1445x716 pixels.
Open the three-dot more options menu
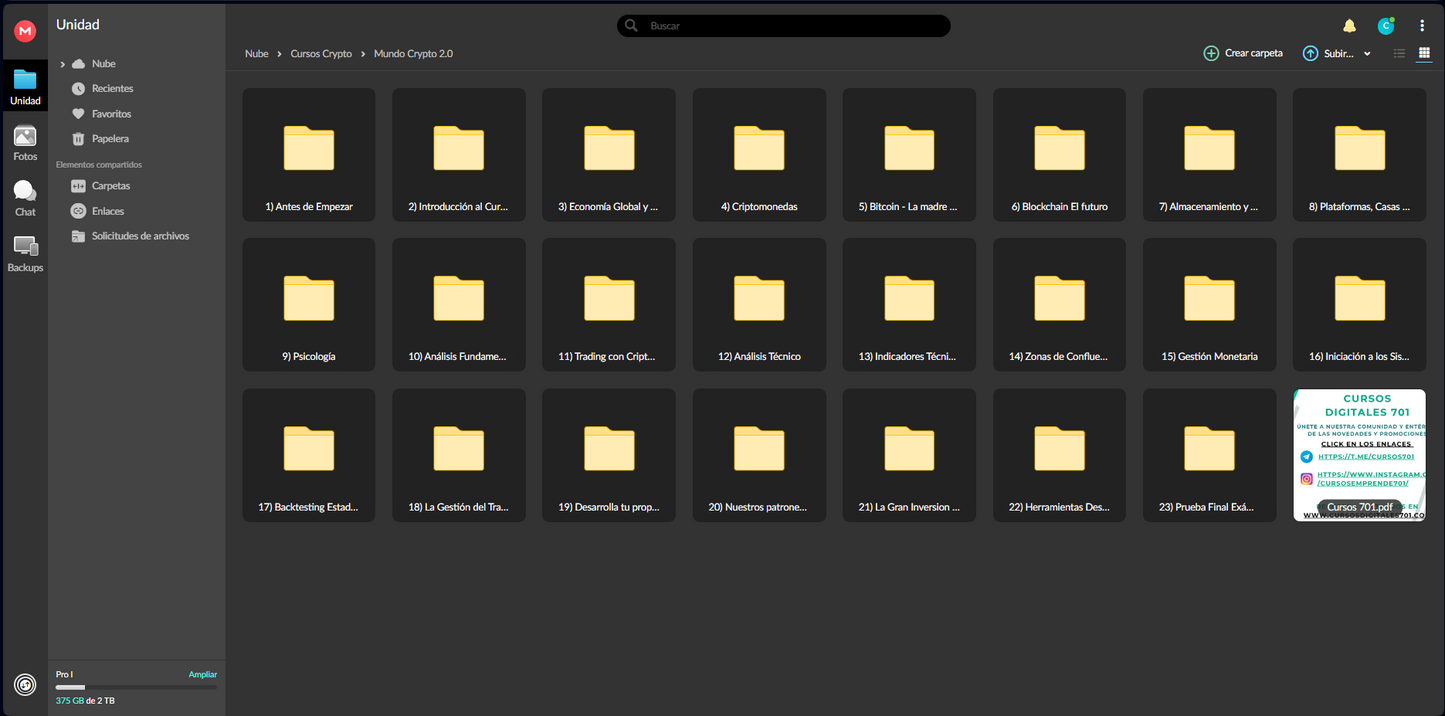coord(1422,26)
